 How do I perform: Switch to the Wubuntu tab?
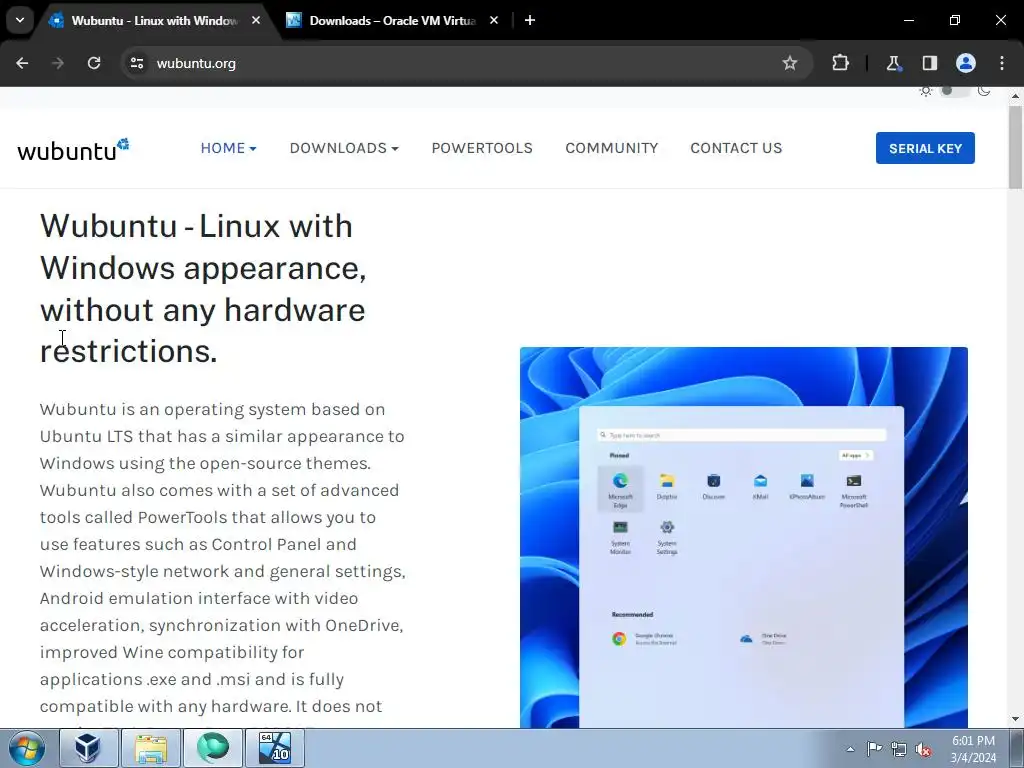tap(153, 20)
